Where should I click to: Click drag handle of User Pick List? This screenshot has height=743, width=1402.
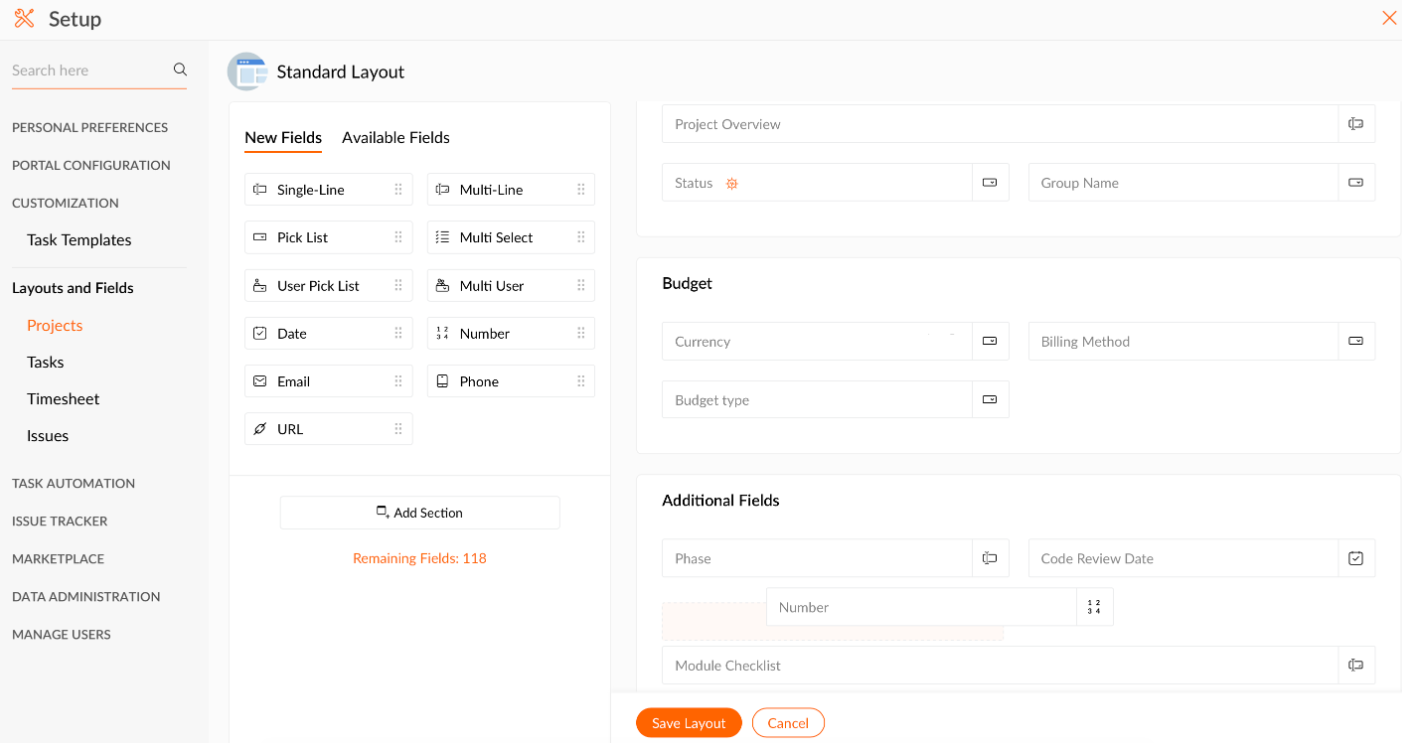click(398, 285)
